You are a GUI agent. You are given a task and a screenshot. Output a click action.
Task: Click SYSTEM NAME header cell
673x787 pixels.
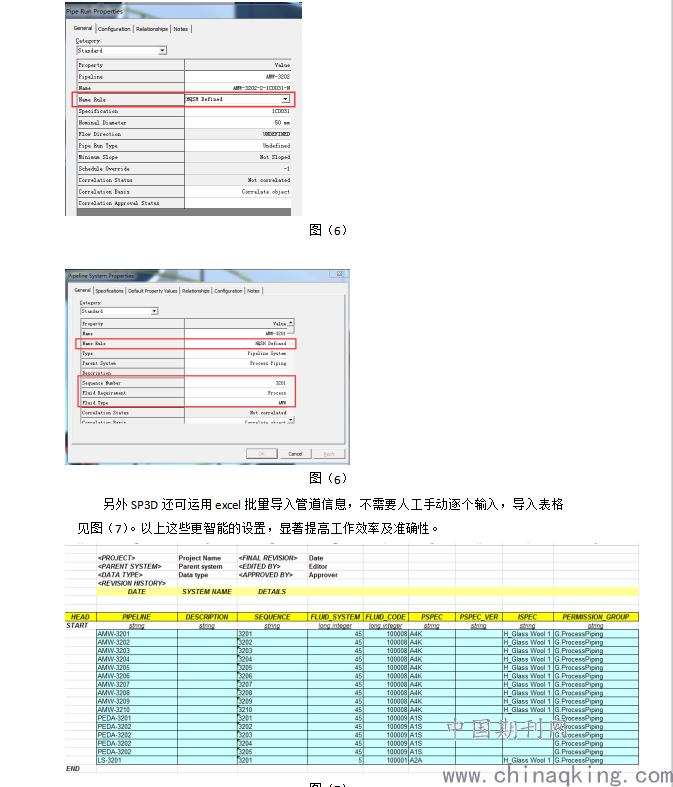pyautogui.click(x=207, y=592)
